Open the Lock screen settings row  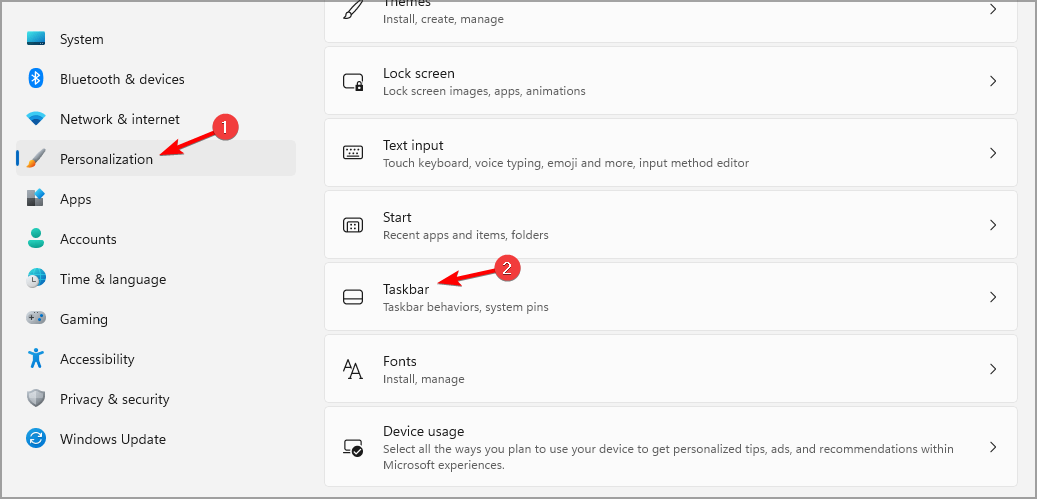point(670,81)
